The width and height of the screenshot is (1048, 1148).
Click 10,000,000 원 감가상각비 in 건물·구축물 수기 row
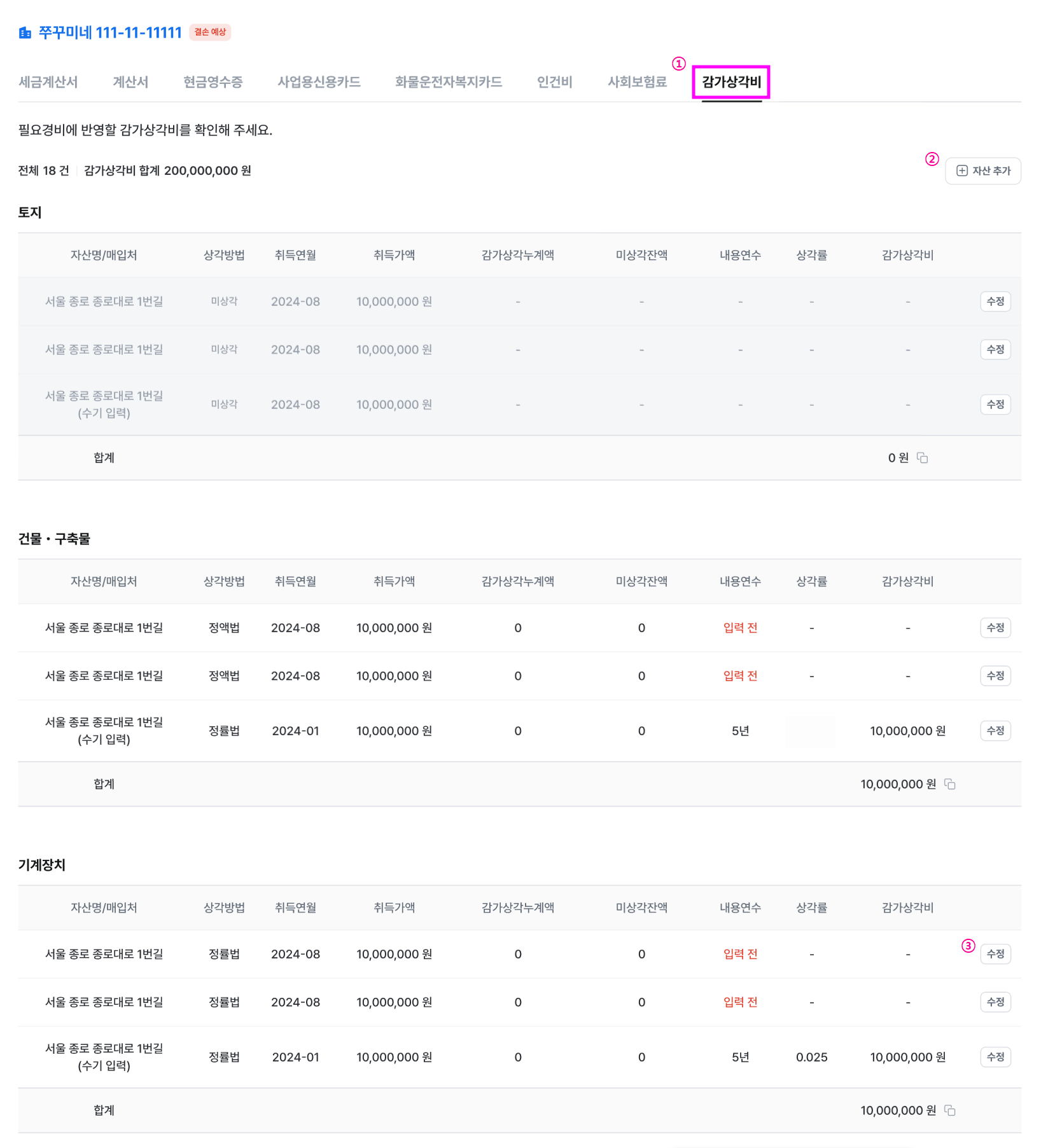907,731
